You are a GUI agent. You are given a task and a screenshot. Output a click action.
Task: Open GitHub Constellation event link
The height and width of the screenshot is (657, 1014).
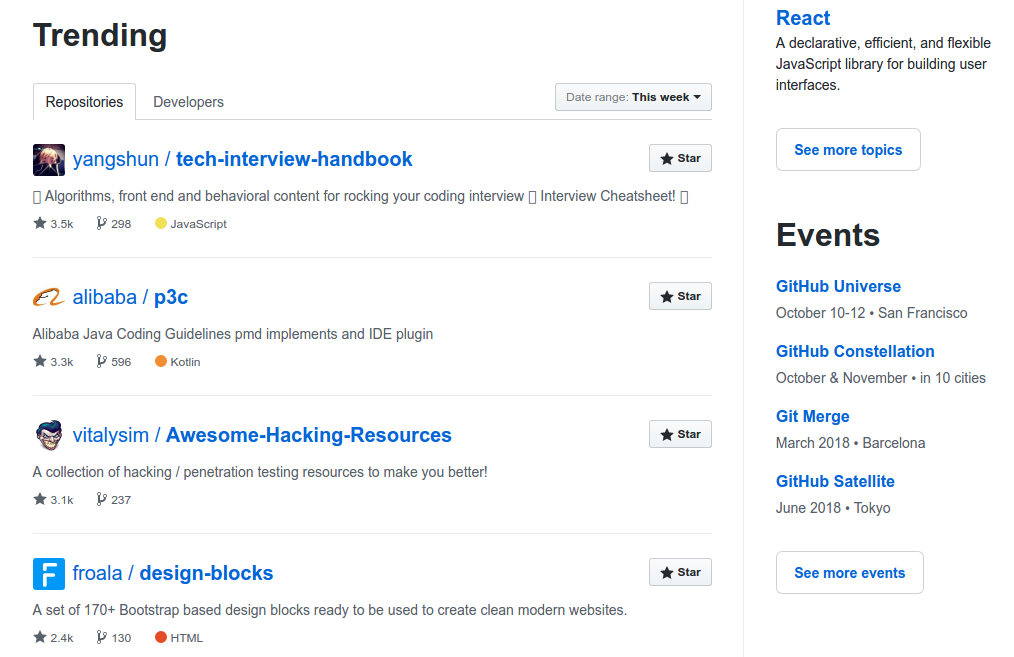[x=855, y=351]
